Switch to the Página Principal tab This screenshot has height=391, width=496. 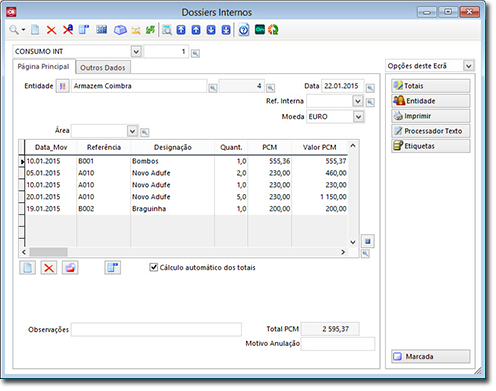(43, 67)
